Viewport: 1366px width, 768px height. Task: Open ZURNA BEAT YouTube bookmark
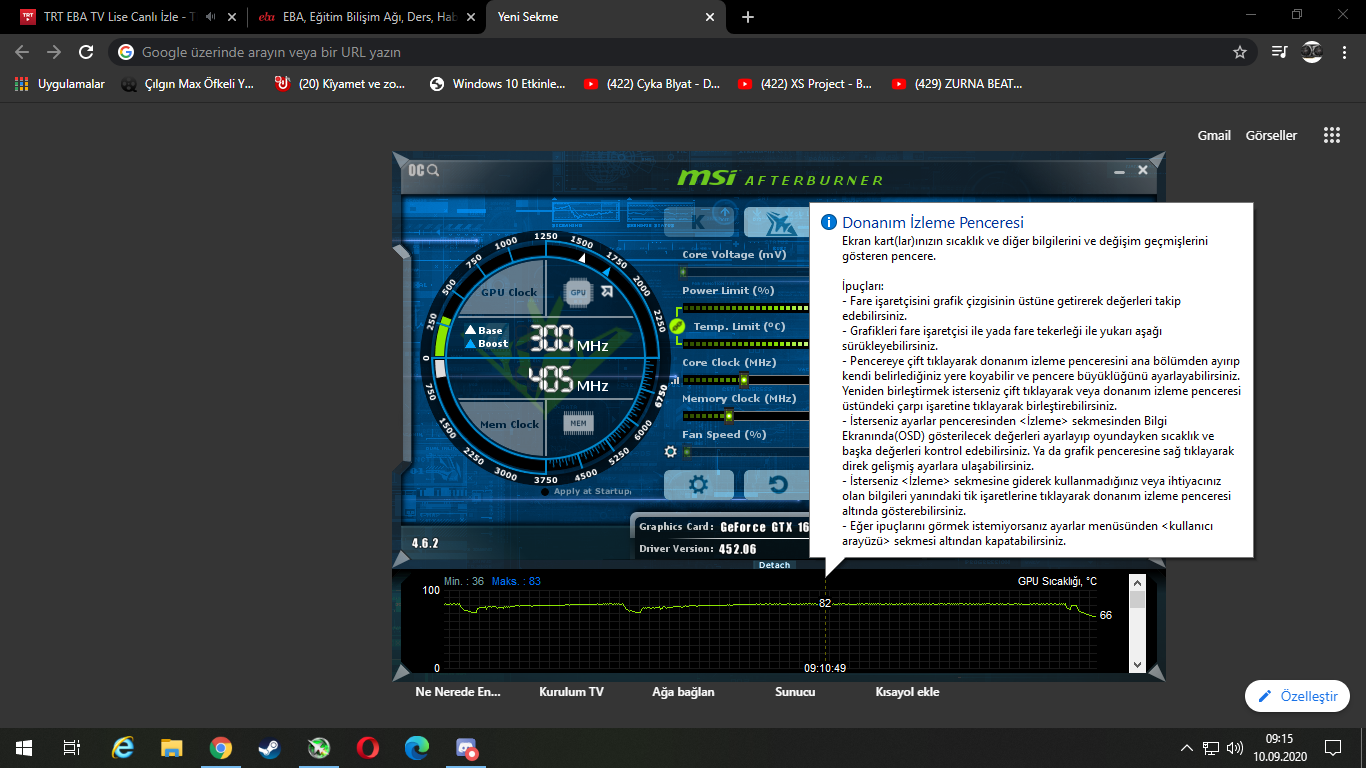pyautogui.click(x=957, y=84)
